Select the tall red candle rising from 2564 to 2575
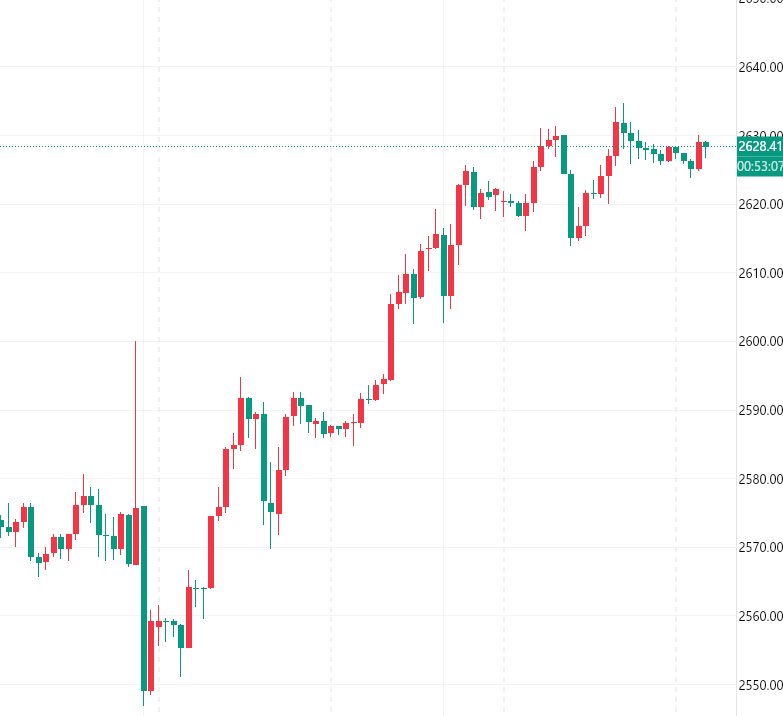The width and height of the screenshot is (783, 716). pyautogui.click(x=211, y=550)
